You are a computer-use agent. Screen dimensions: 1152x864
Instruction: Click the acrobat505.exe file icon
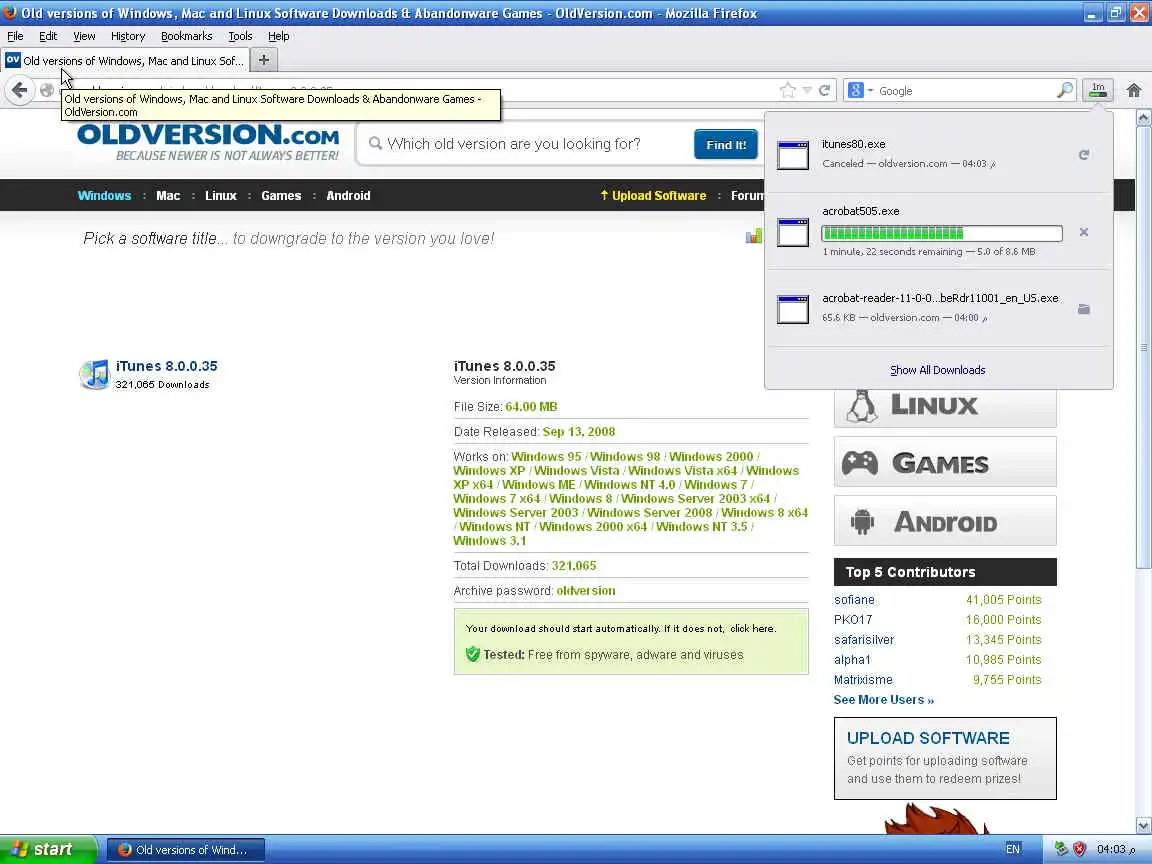(x=793, y=232)
